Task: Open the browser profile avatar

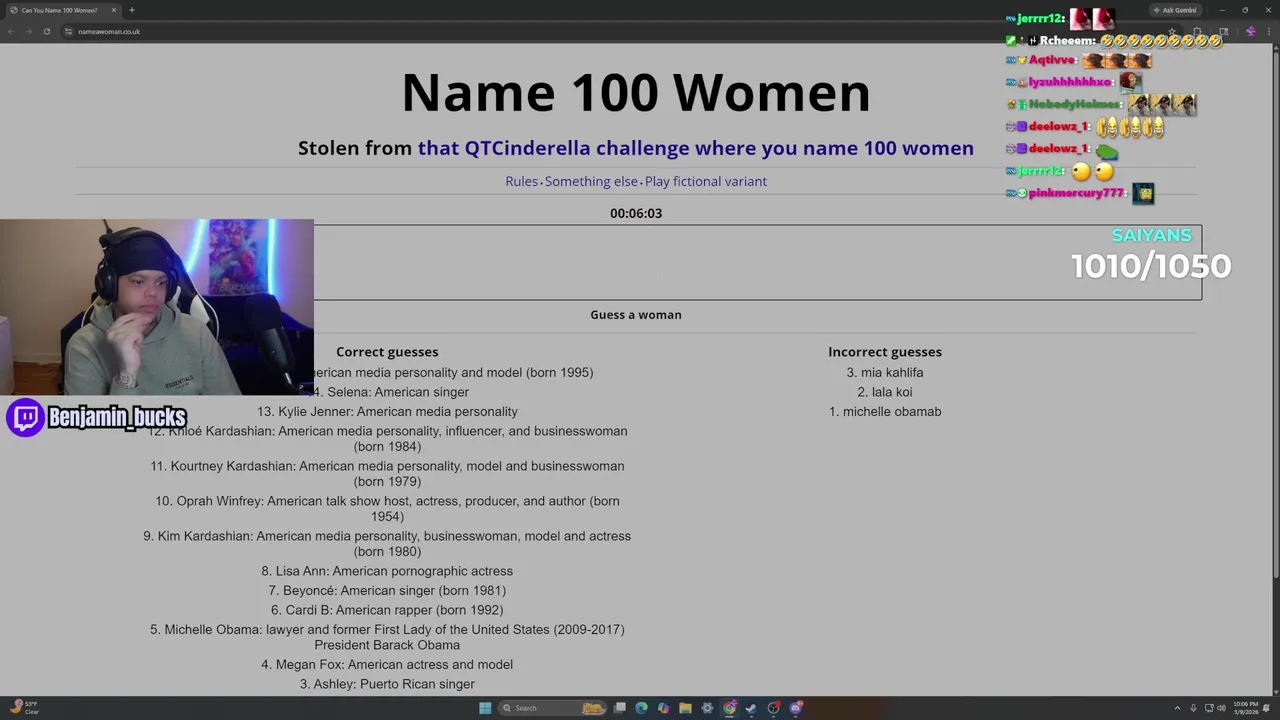Action: click(x=1250, y=31)
